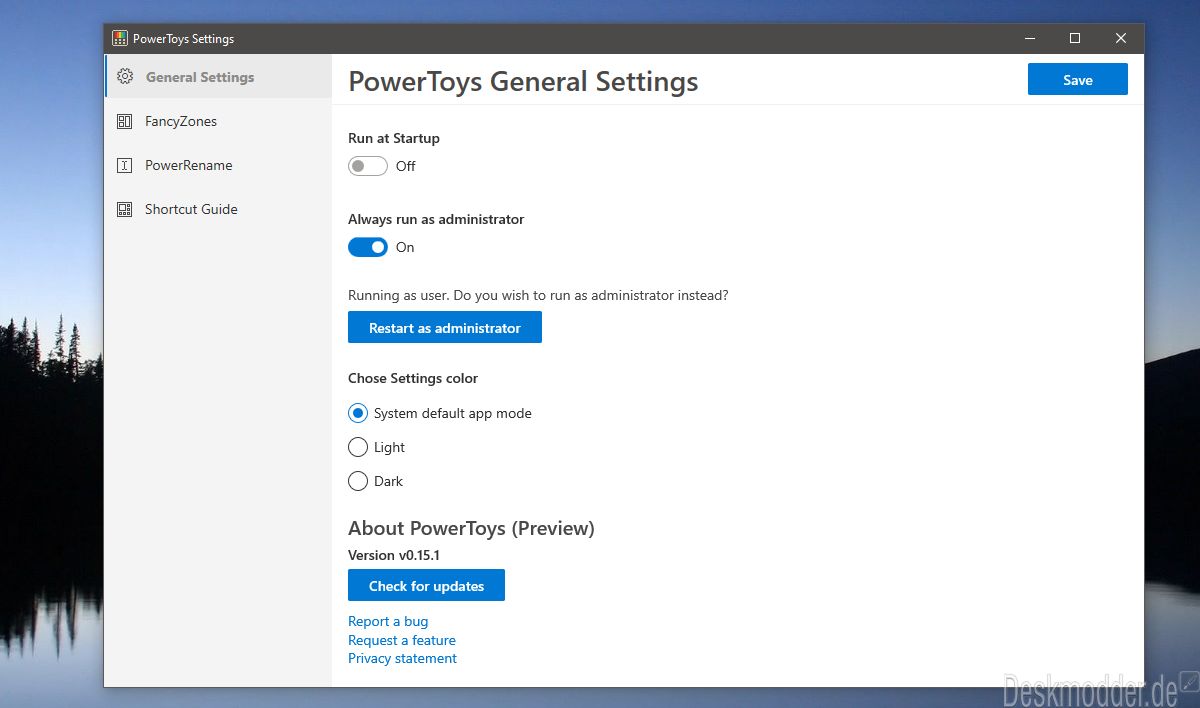Maximize the PowerToys Settings window
The height and width of the screenshot is (708, 1200).
[x=1075, y=39]
